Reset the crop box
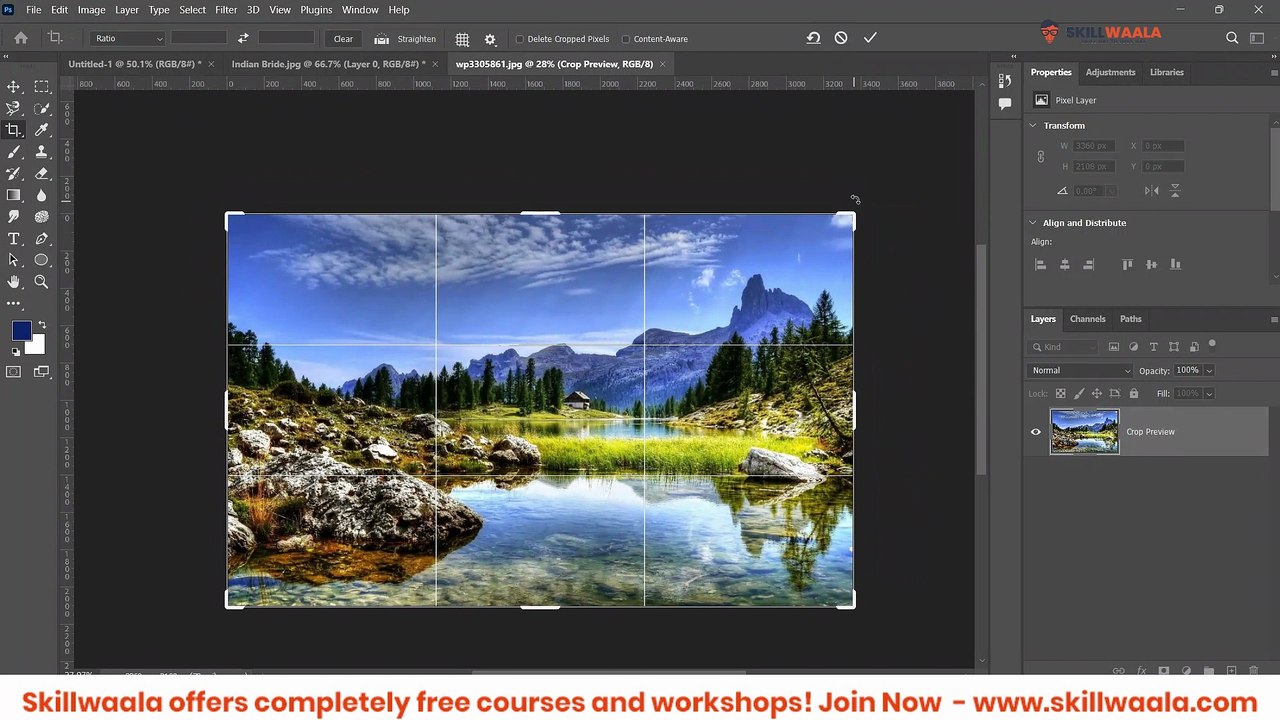The height and width of the screenshot is (720, 1280). click(x=813, y=38)
